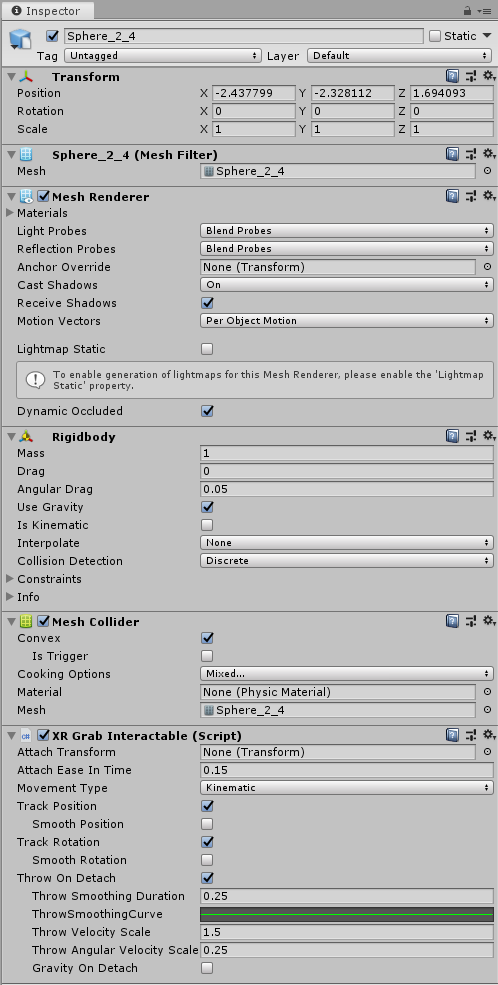
Task: Collapse the Transform component
Action: 11,77
